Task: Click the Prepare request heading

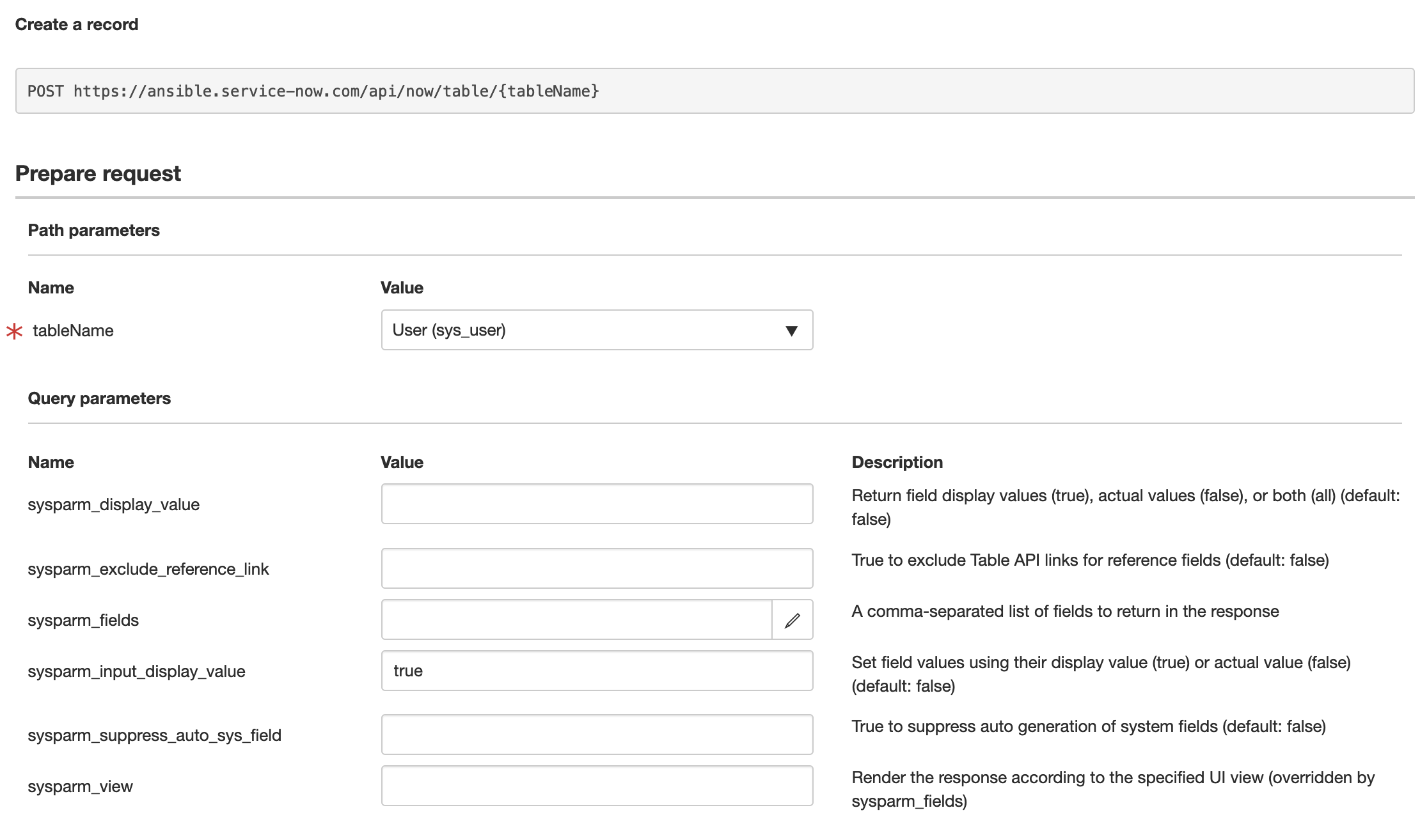Action: point(98,174)
